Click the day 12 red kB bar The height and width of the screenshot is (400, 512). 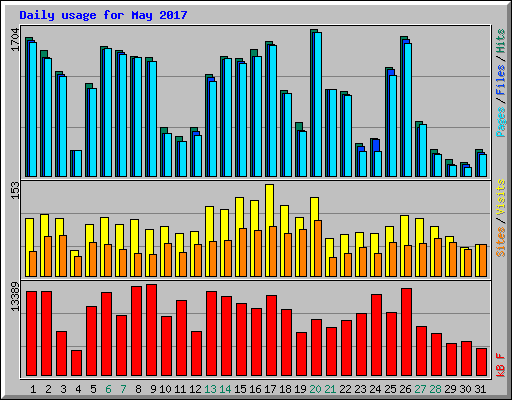[x=196, y=353]
